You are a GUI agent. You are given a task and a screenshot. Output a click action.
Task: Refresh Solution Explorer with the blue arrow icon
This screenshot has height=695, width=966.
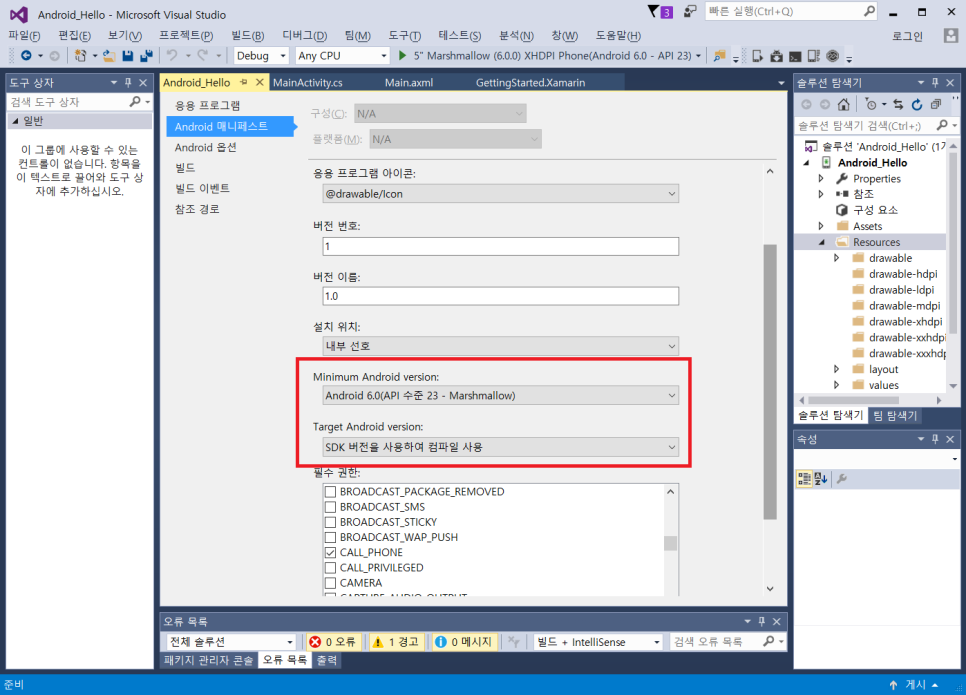917,105
